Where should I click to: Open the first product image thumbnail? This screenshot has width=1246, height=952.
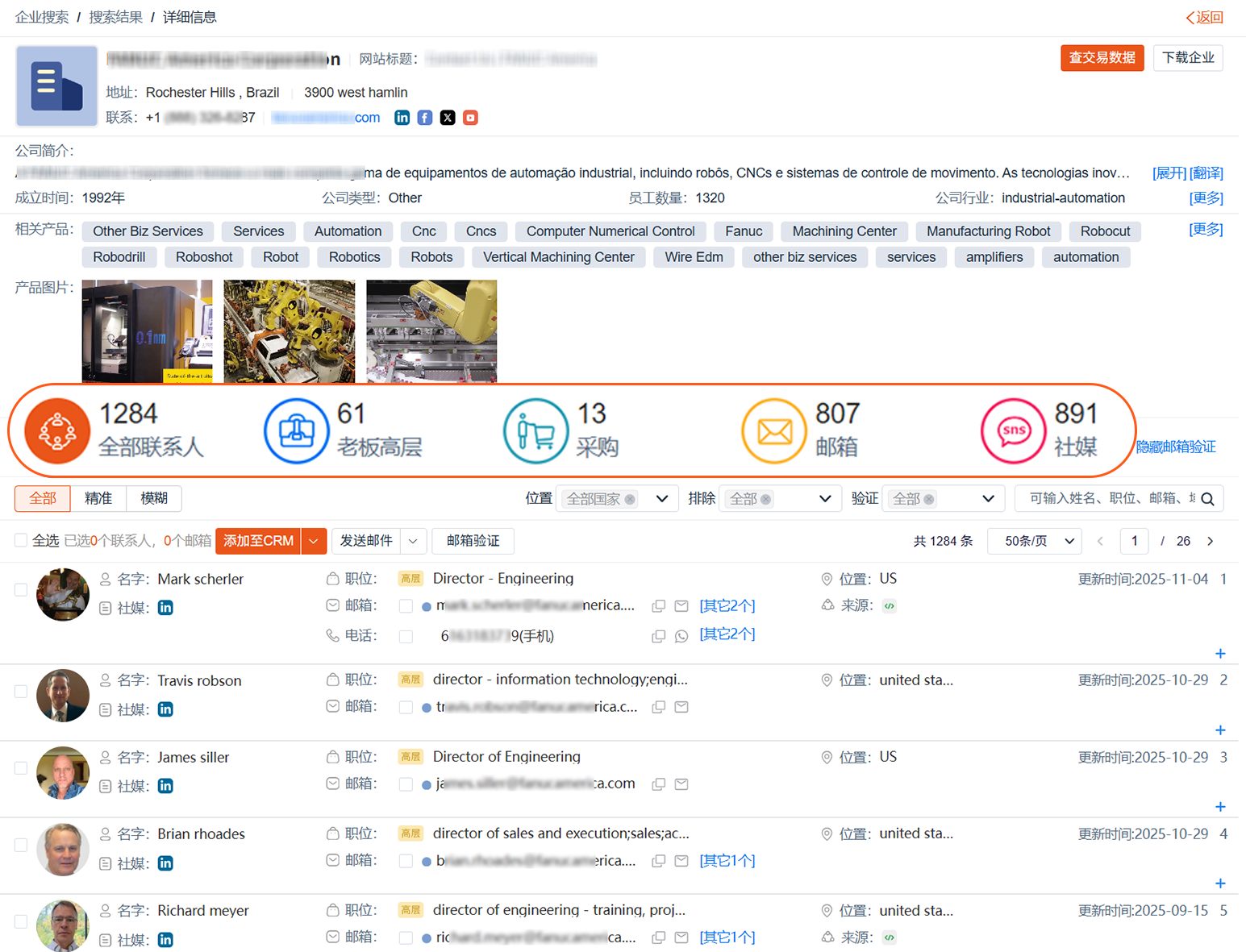[148, 331]
